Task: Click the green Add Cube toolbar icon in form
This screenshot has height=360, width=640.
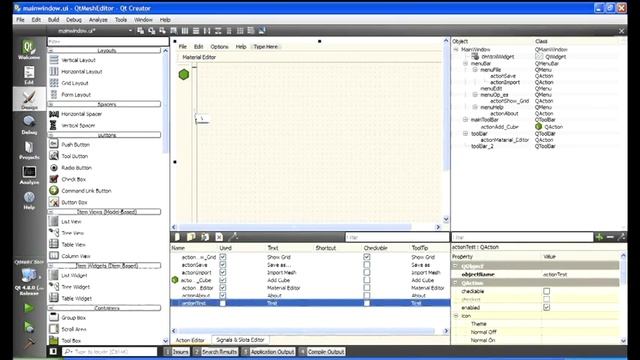Action: (x=184, y=75)
